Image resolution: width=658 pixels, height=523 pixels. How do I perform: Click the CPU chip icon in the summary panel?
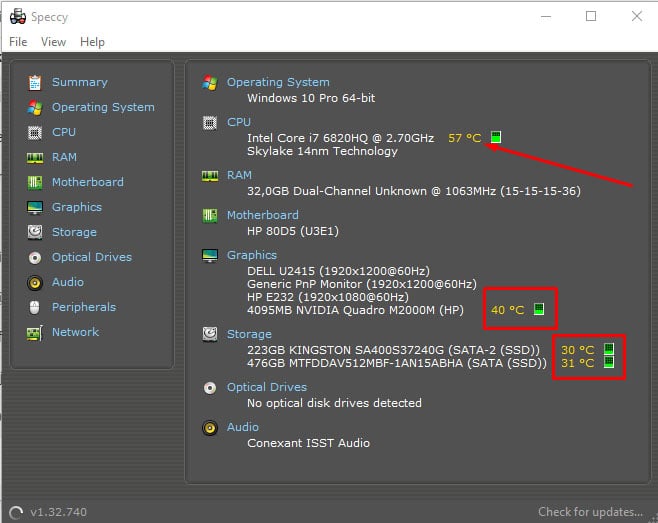point(210,123)
